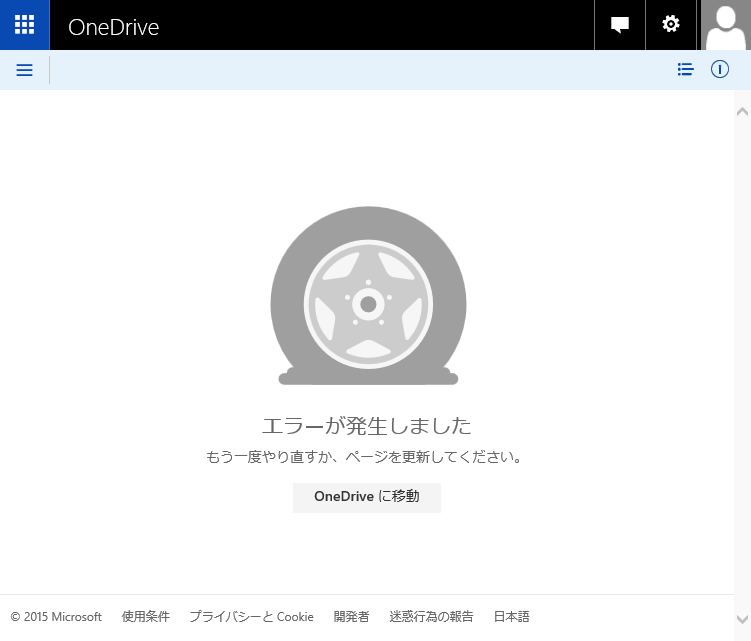Open the settings gear menu
The image size is (751, 641).
(671, 25)
